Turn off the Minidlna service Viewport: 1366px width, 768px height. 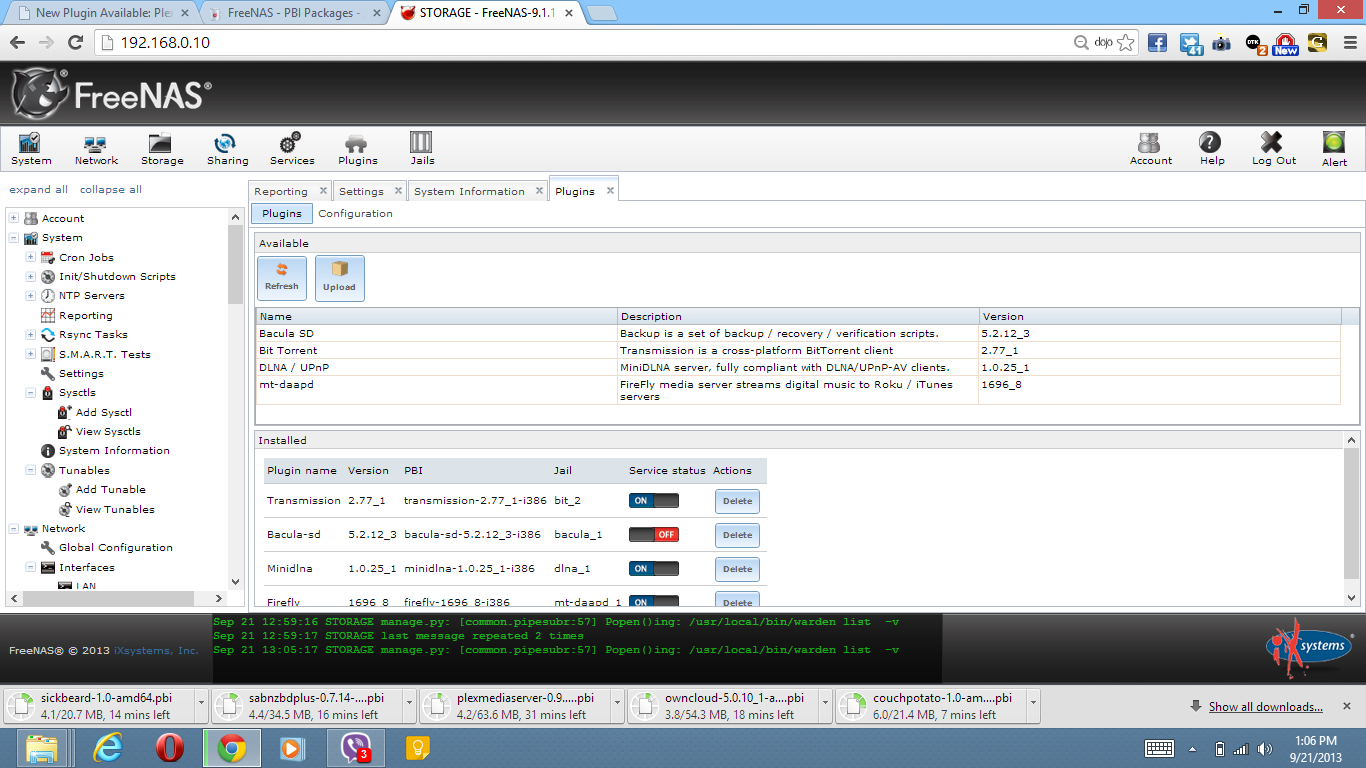(x=653, y=569)
